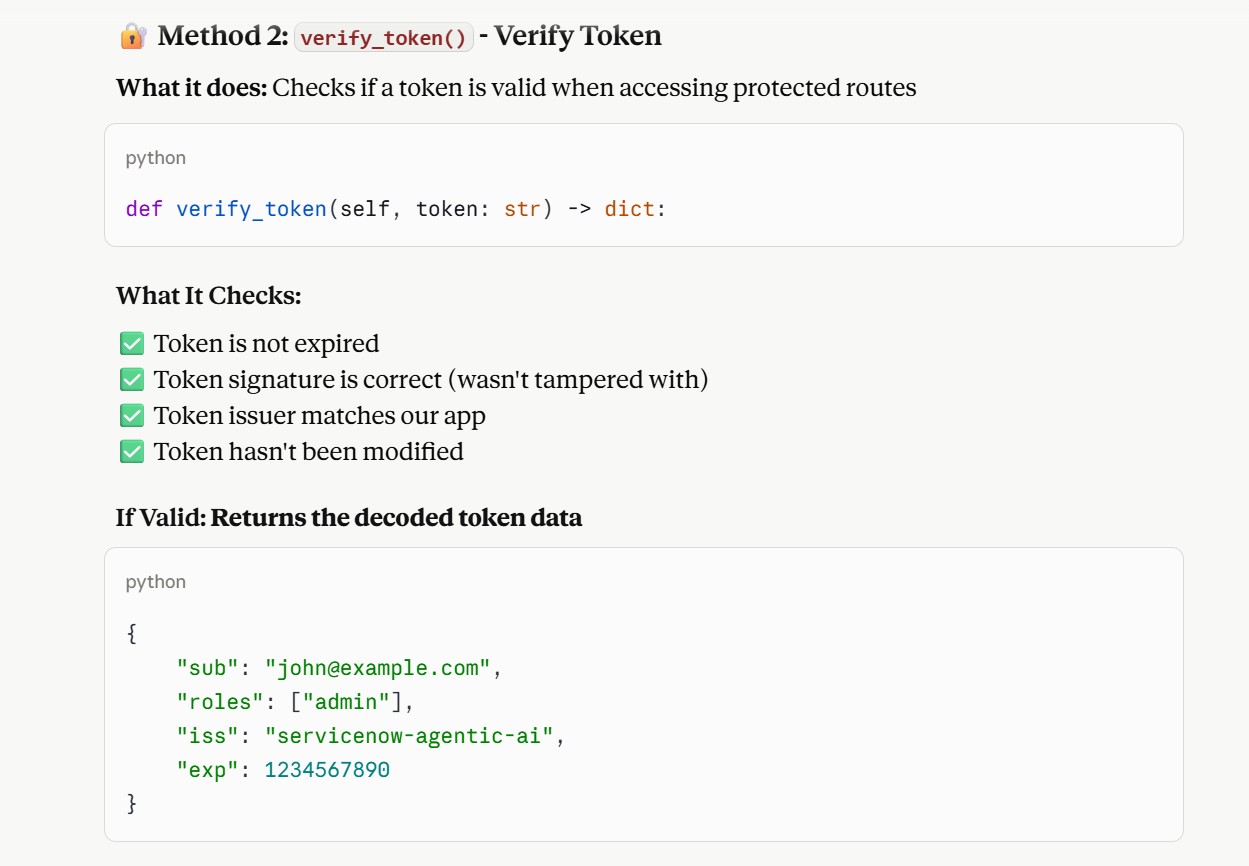Click the python label of second code block
Image resolution: width=1249 pixels, height=866 pixels.
(x=156, y=582)
